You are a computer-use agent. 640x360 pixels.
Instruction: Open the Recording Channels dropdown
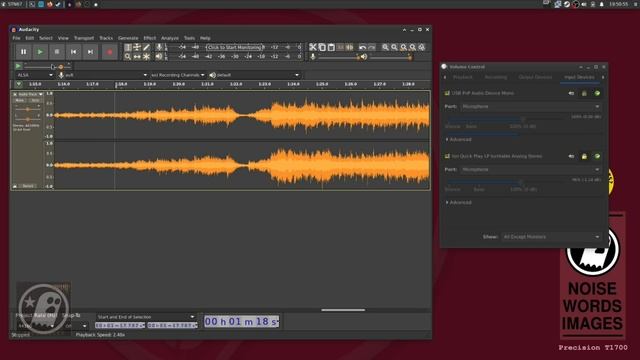(178, 75)
